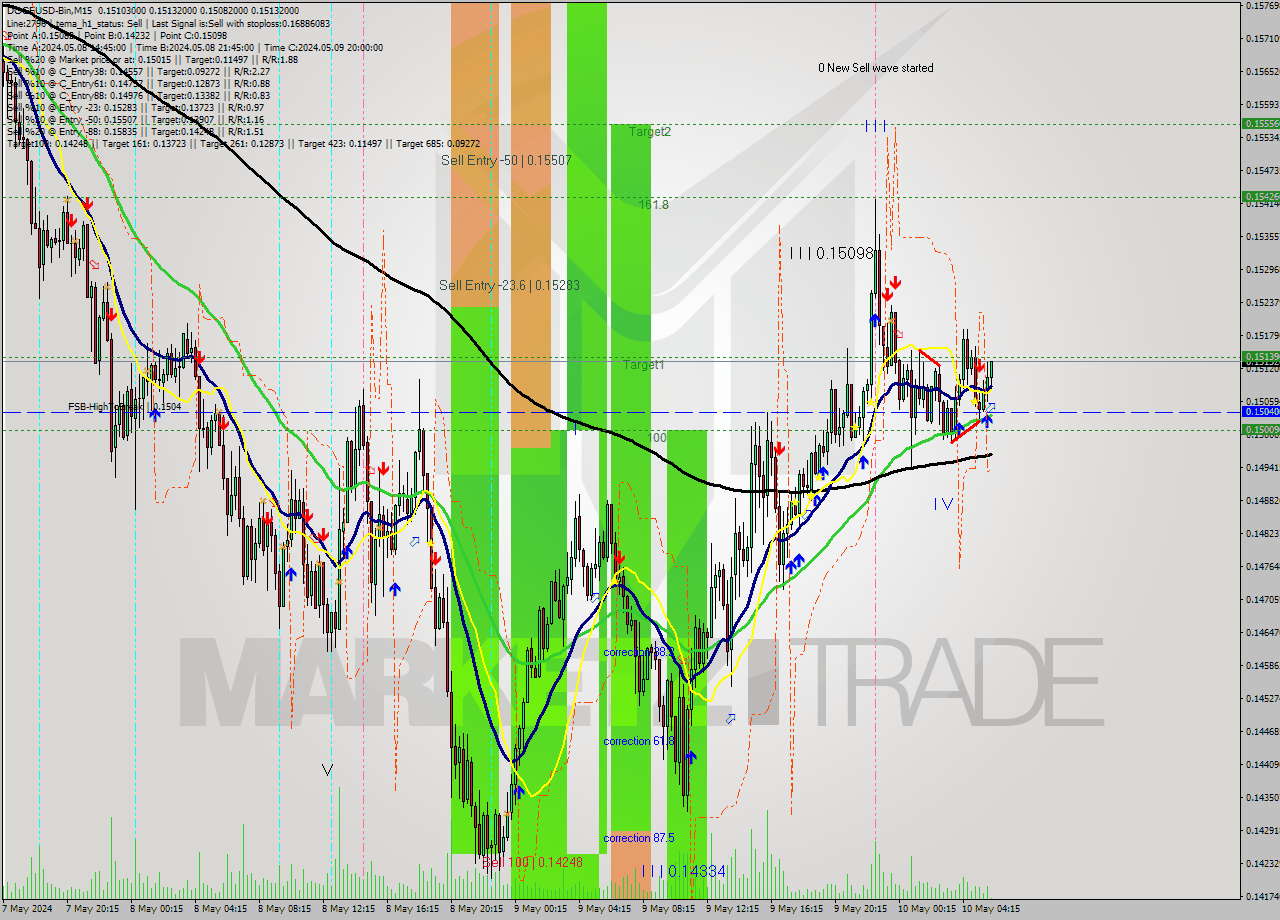The image size is (1280, 920).
Task: Click the '7 May 2024' time axis label
Action: click(26, 909)
